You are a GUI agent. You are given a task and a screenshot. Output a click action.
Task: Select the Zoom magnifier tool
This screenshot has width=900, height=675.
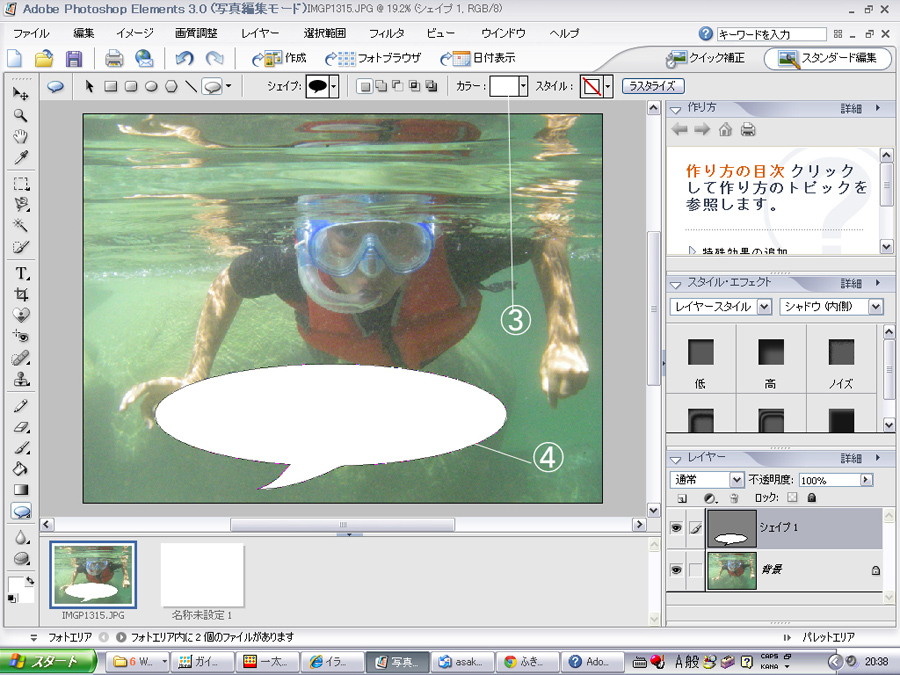[20, 115]
